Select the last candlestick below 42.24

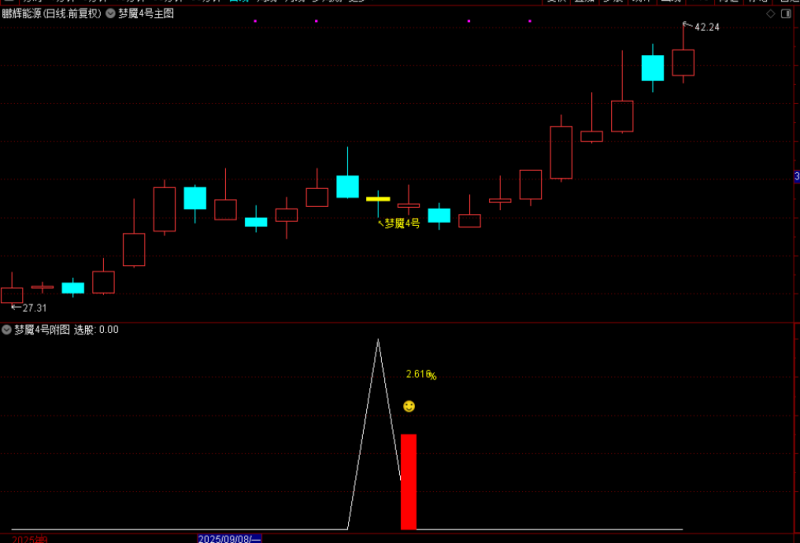683,62
